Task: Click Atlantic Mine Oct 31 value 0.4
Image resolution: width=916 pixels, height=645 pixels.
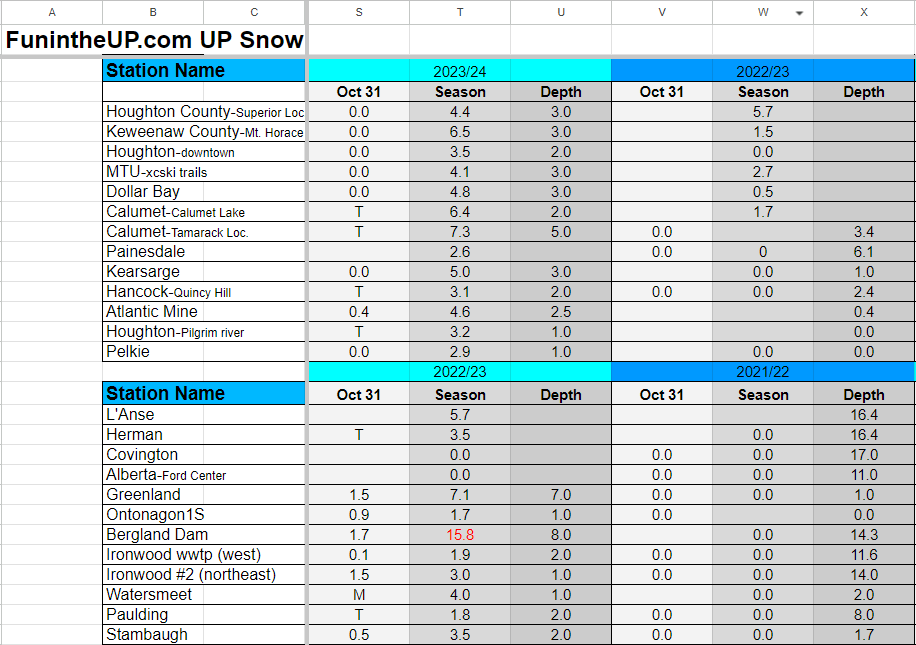Action: click(359, 311)
